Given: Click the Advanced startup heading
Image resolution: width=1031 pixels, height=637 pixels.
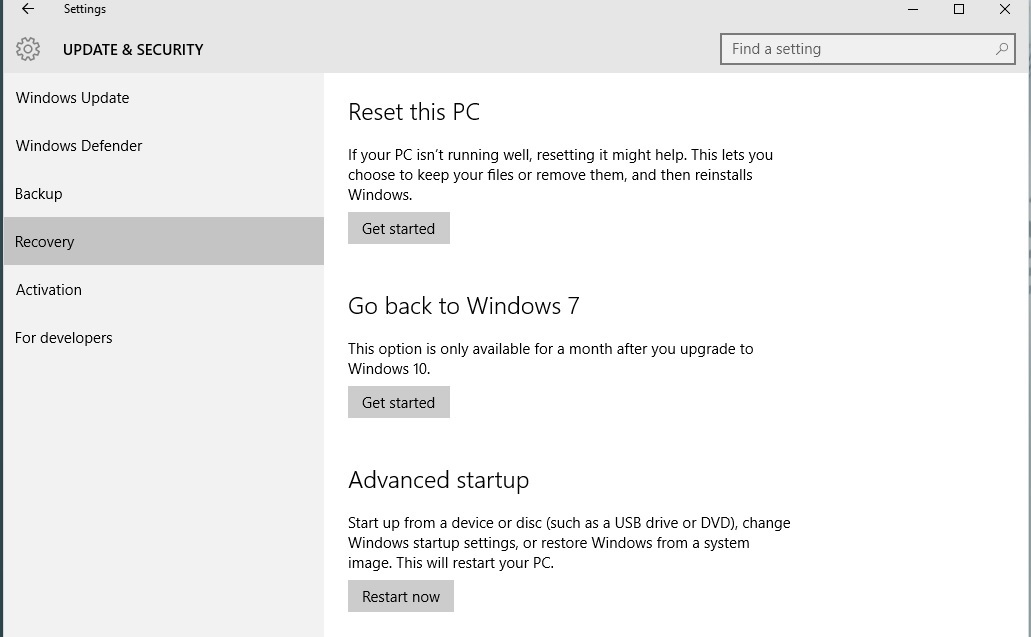Looking at the screenshot, I should pyautogui.click(x=438, y=480).
